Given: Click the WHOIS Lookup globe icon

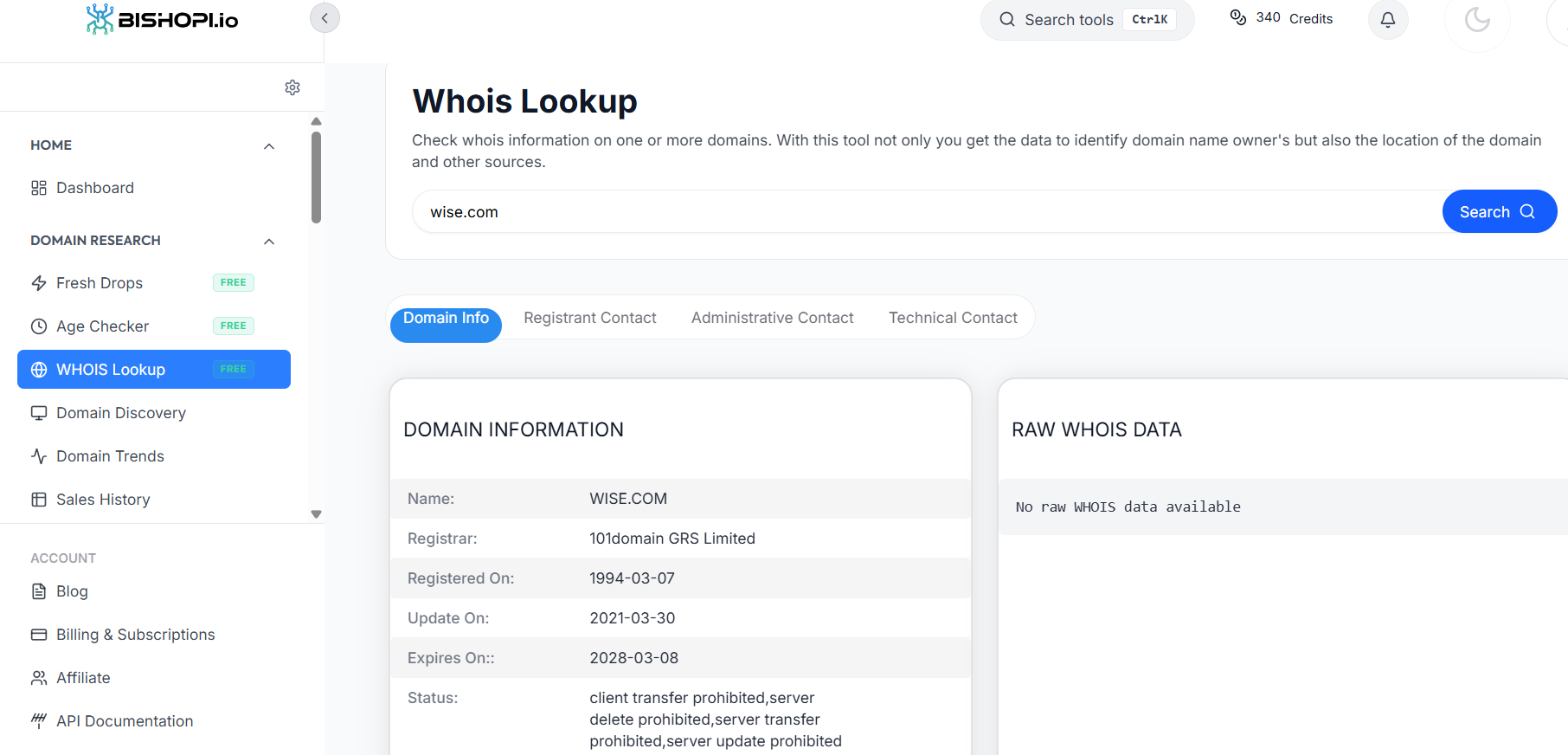Looking at the screenshot, I should 39,370.
